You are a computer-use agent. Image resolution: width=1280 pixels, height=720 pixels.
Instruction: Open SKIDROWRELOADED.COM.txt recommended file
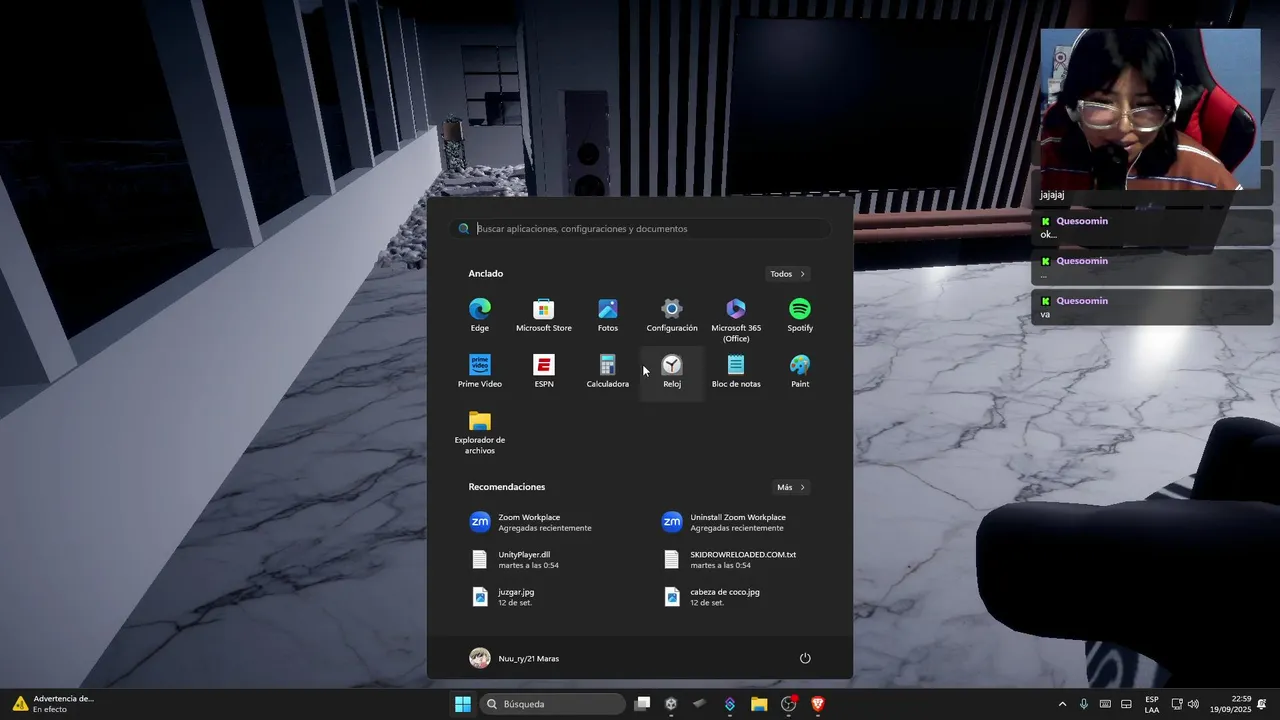click(x=736, y=559)
